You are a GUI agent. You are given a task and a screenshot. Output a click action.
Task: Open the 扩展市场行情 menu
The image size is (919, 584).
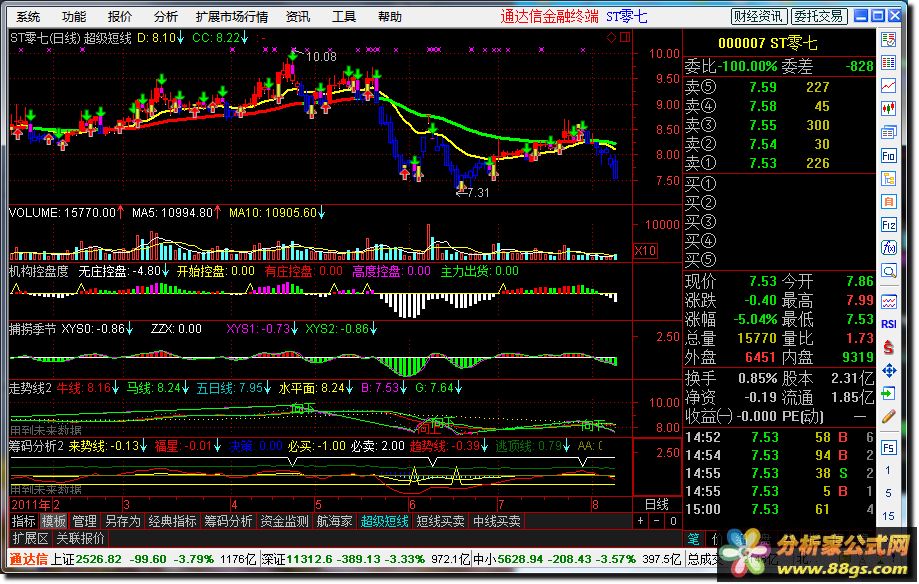tap(232, 17)
